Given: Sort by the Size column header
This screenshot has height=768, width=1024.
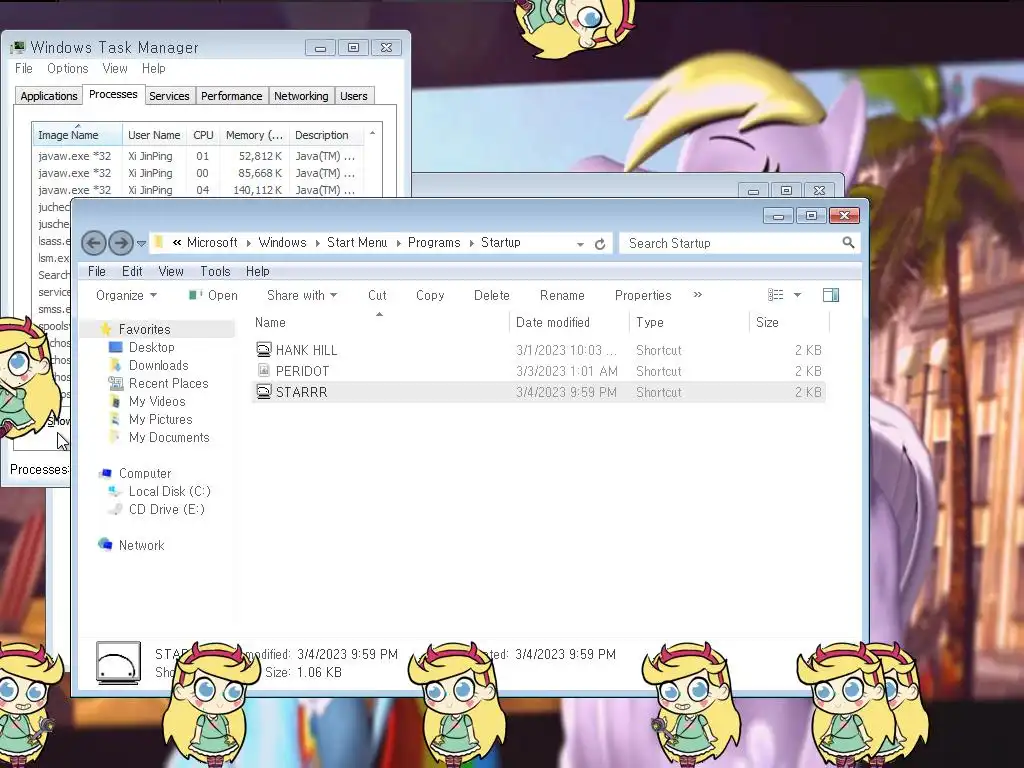Looking at the screenshot, I should (x=767, y=322).
